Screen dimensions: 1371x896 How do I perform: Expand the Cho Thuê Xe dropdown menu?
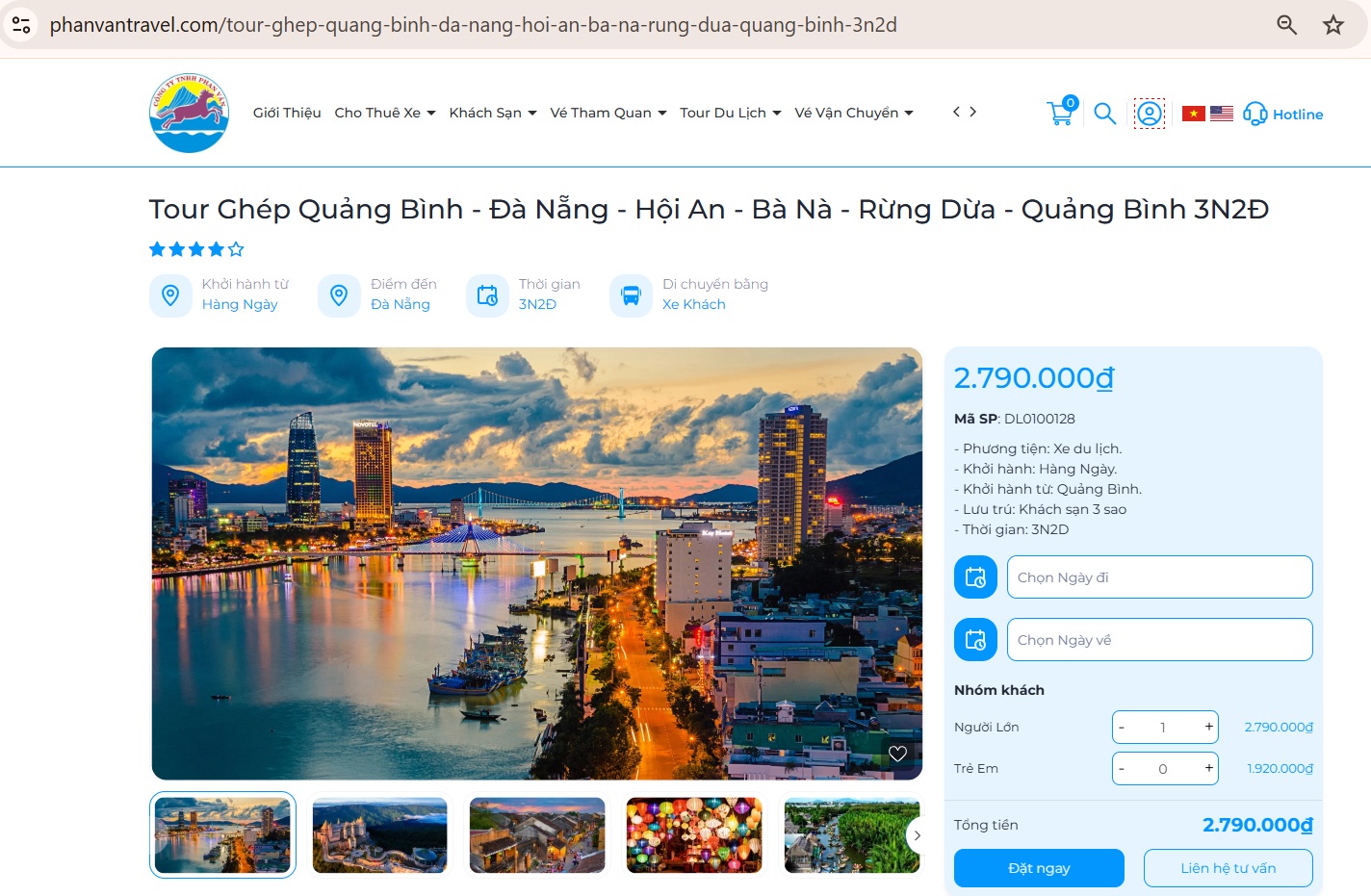pyautogui.click(x=385, y=113)
